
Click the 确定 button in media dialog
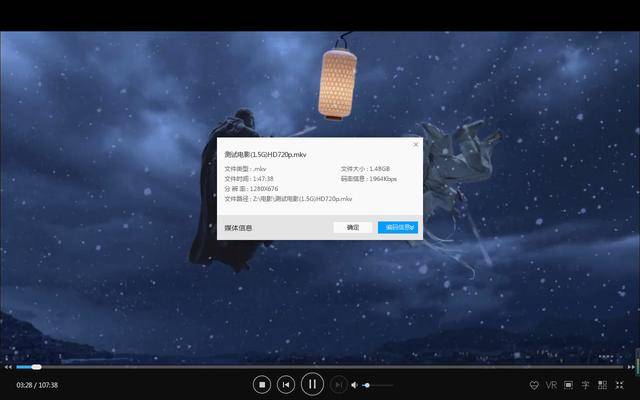click(x=353, y=227)
